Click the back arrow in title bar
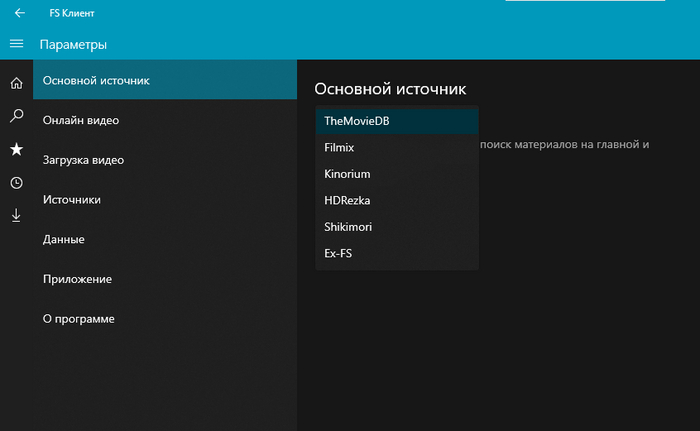This screenshot has height=431, width=700. point(20,14)
